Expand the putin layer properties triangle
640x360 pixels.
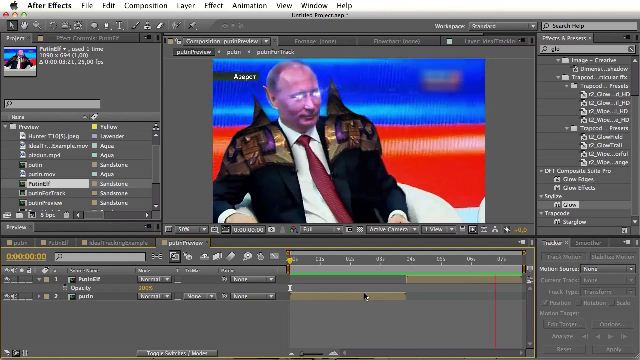(x=39, y=297)
